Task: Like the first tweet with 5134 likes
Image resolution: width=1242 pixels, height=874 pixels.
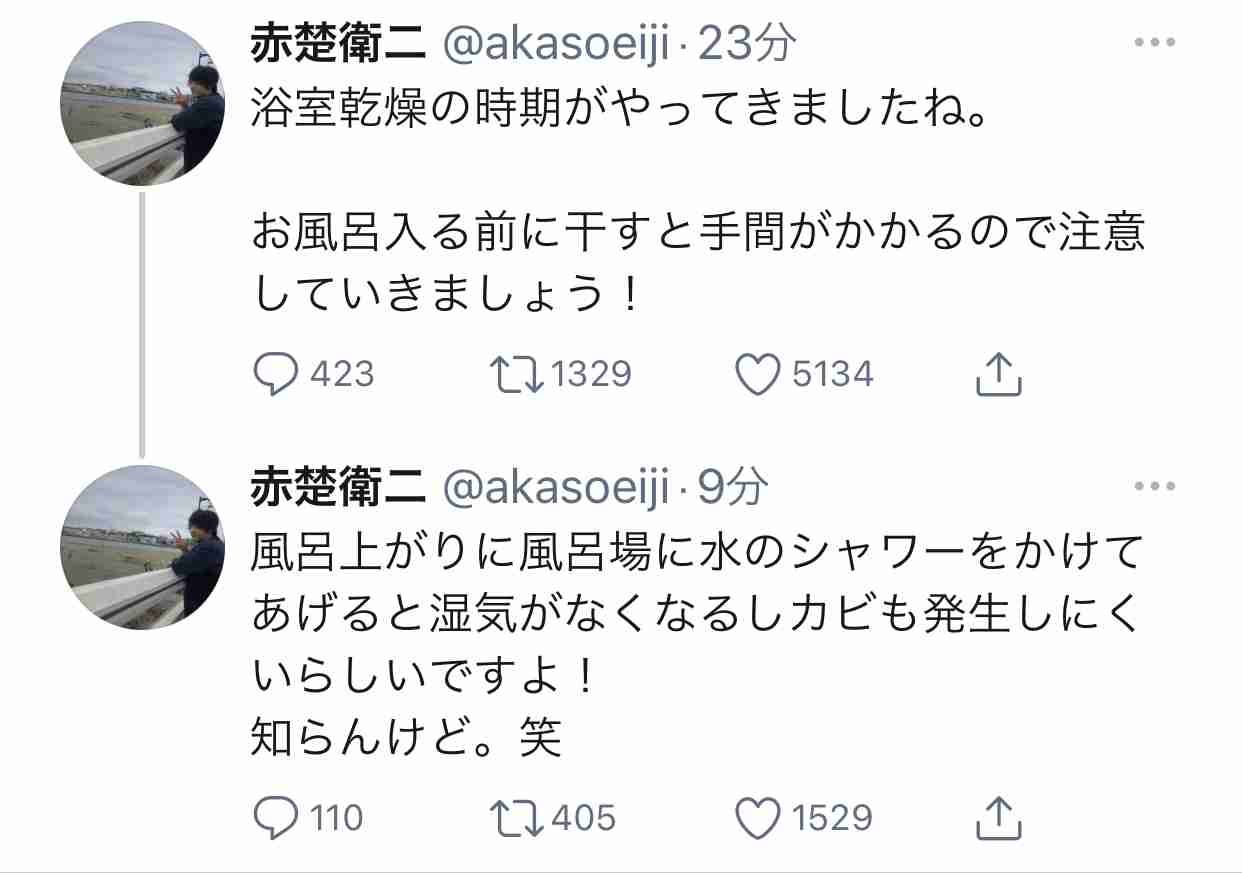Action: pyautogui.click(x=758, y=375)
